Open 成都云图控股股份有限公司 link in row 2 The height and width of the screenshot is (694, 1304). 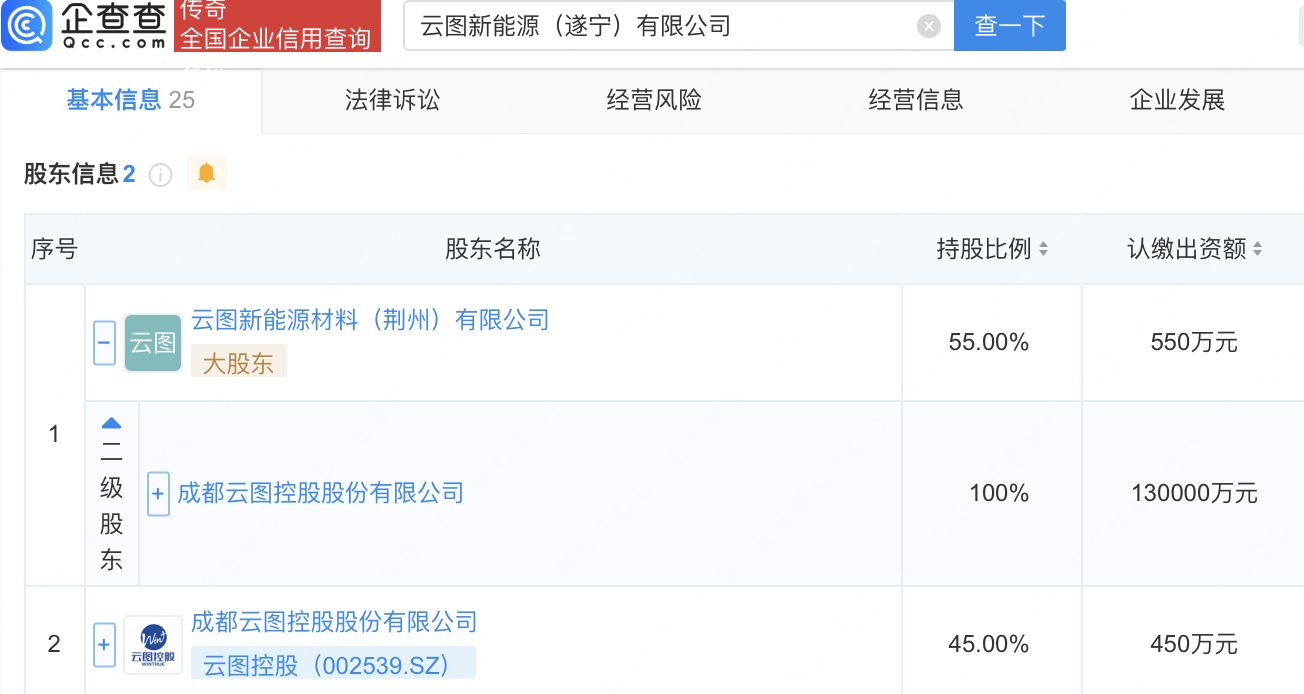[334, 622]
